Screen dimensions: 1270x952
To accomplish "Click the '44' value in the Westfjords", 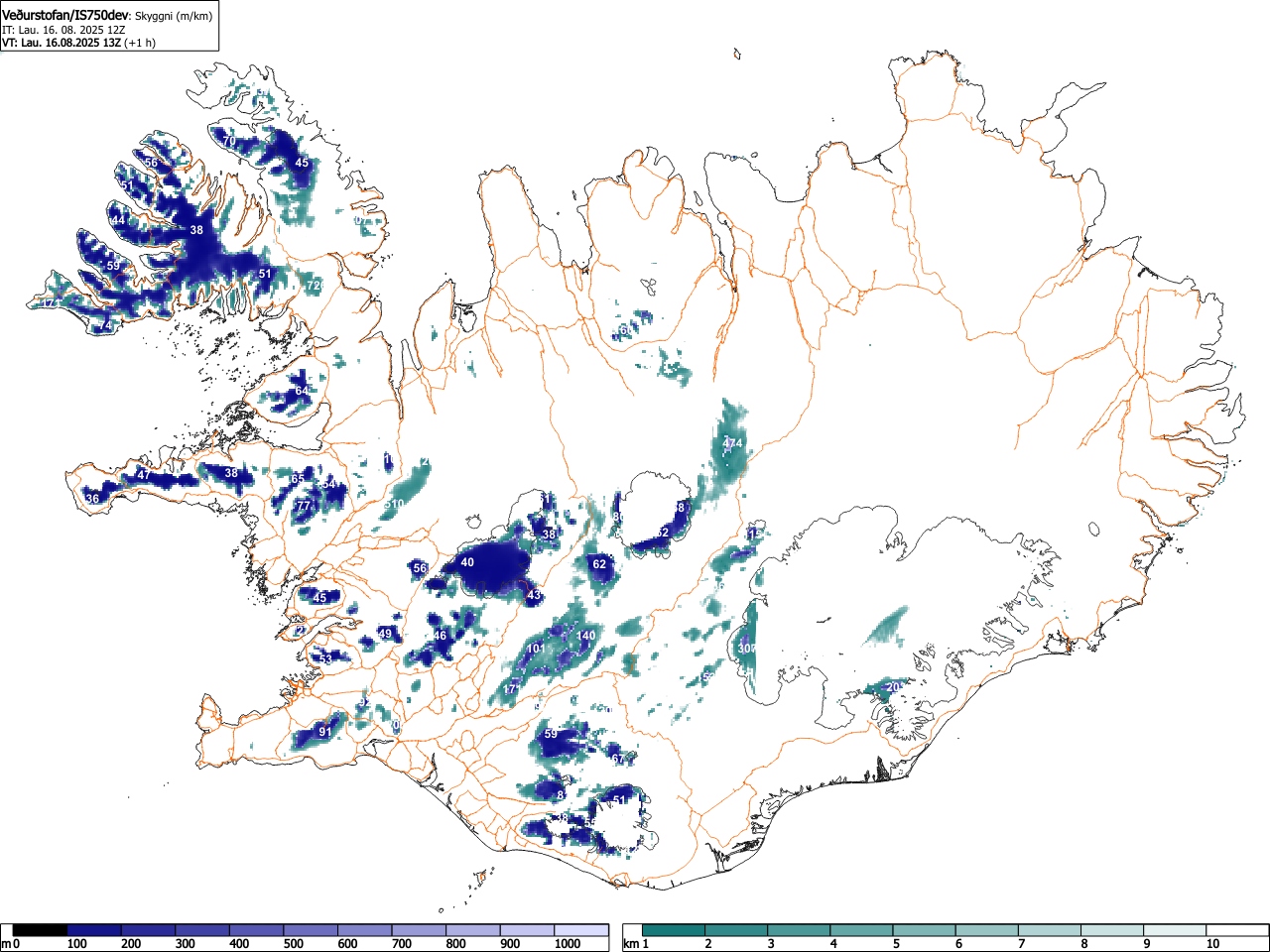I will pos(119,220).
